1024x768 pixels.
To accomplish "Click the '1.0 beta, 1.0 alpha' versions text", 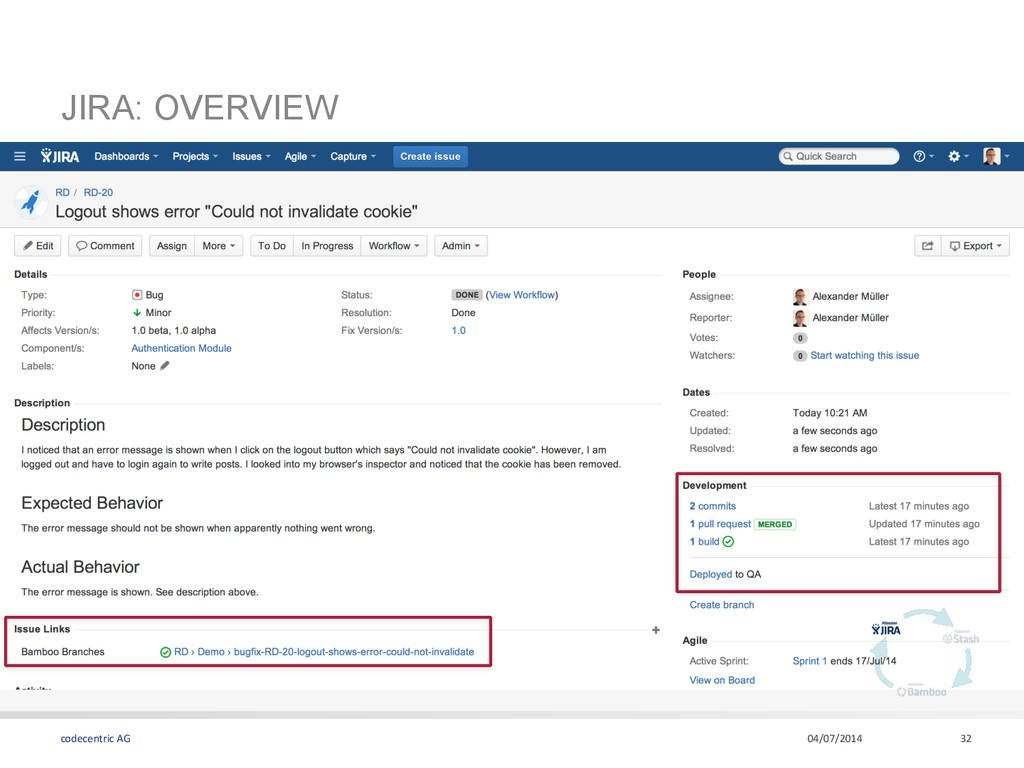I will (x=174, y=330).
